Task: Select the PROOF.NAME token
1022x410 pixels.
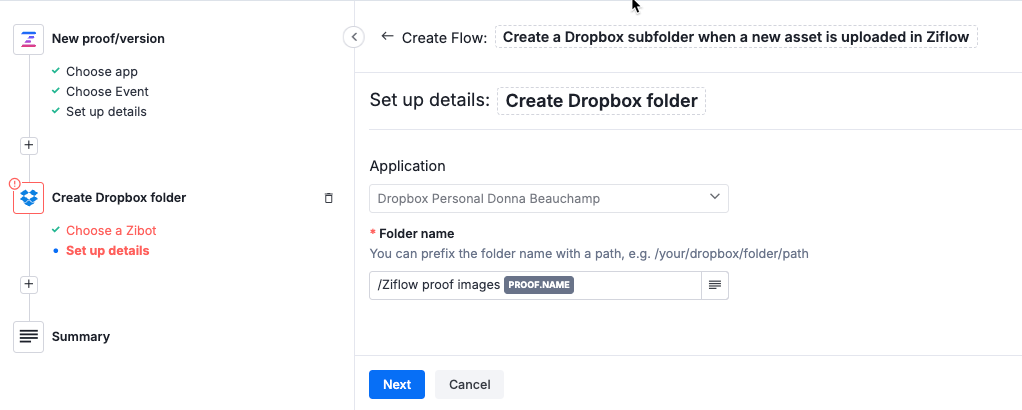Action: click(x=539, y=285)
